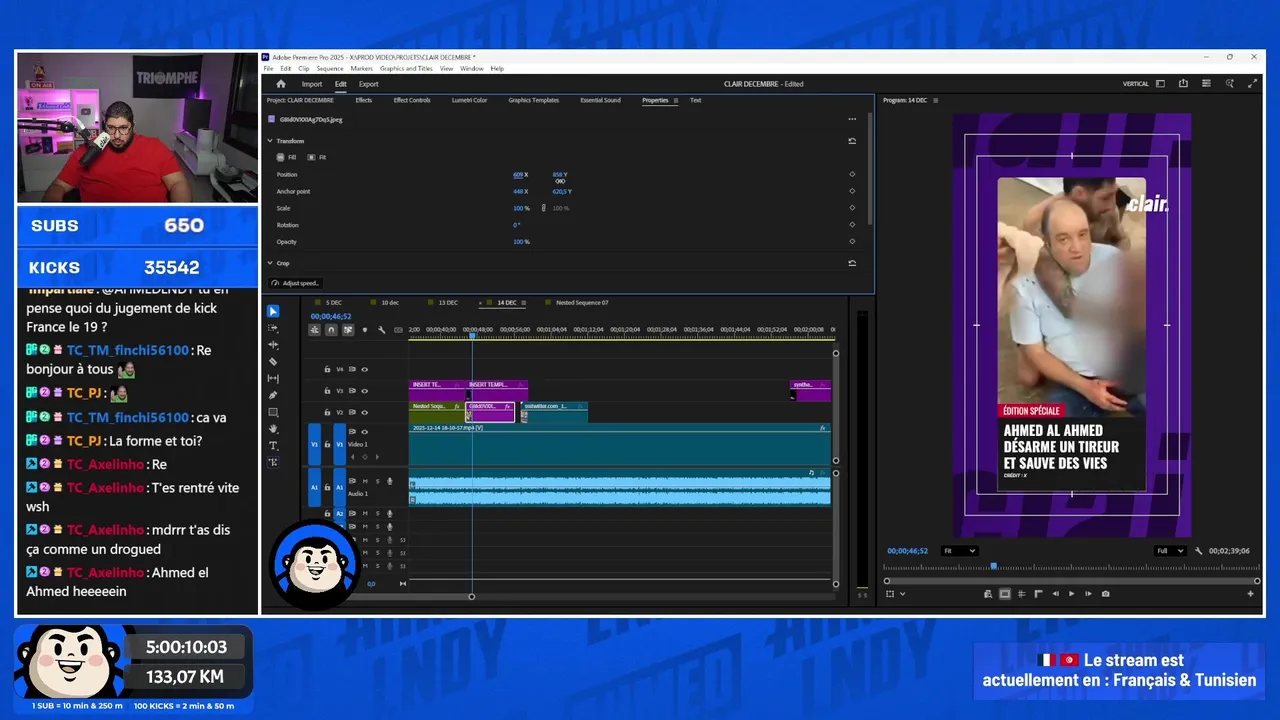Hide track V2 output eye
Image resolution: width=1280 pixels, height=720 pixels.
[x=364, y=412]
